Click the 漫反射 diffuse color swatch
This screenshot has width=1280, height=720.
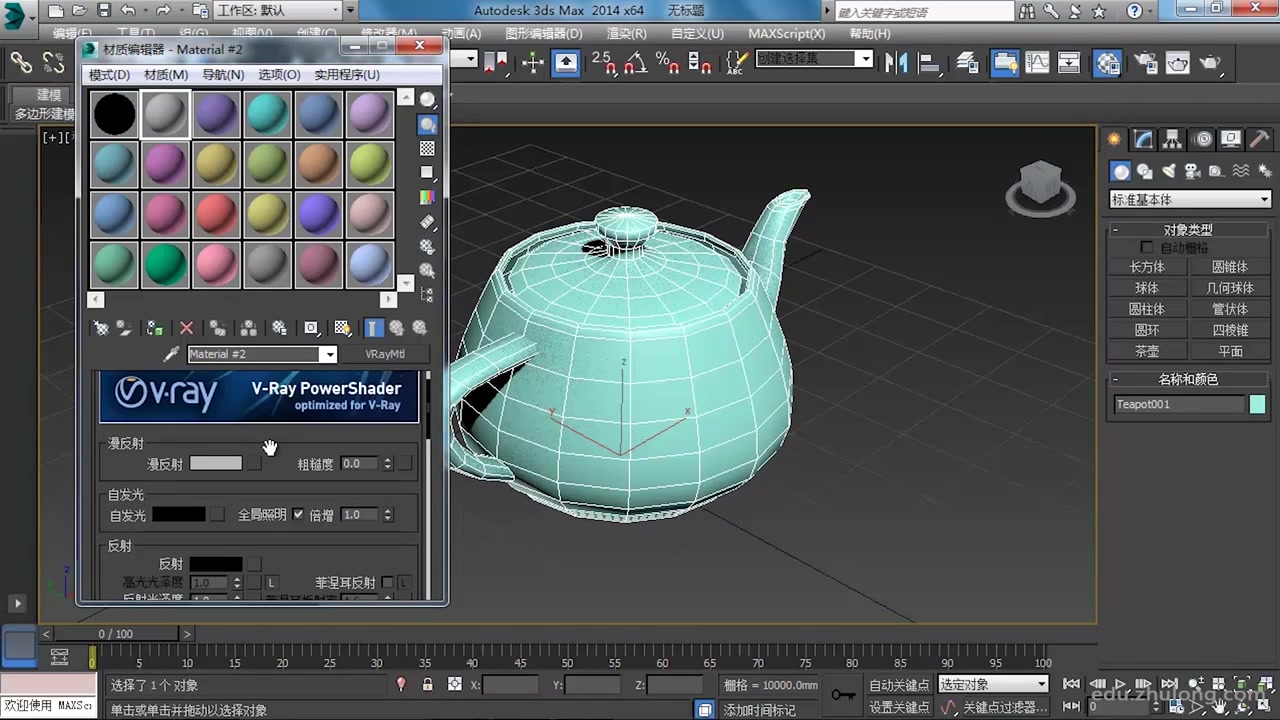[x=216, y=464]
